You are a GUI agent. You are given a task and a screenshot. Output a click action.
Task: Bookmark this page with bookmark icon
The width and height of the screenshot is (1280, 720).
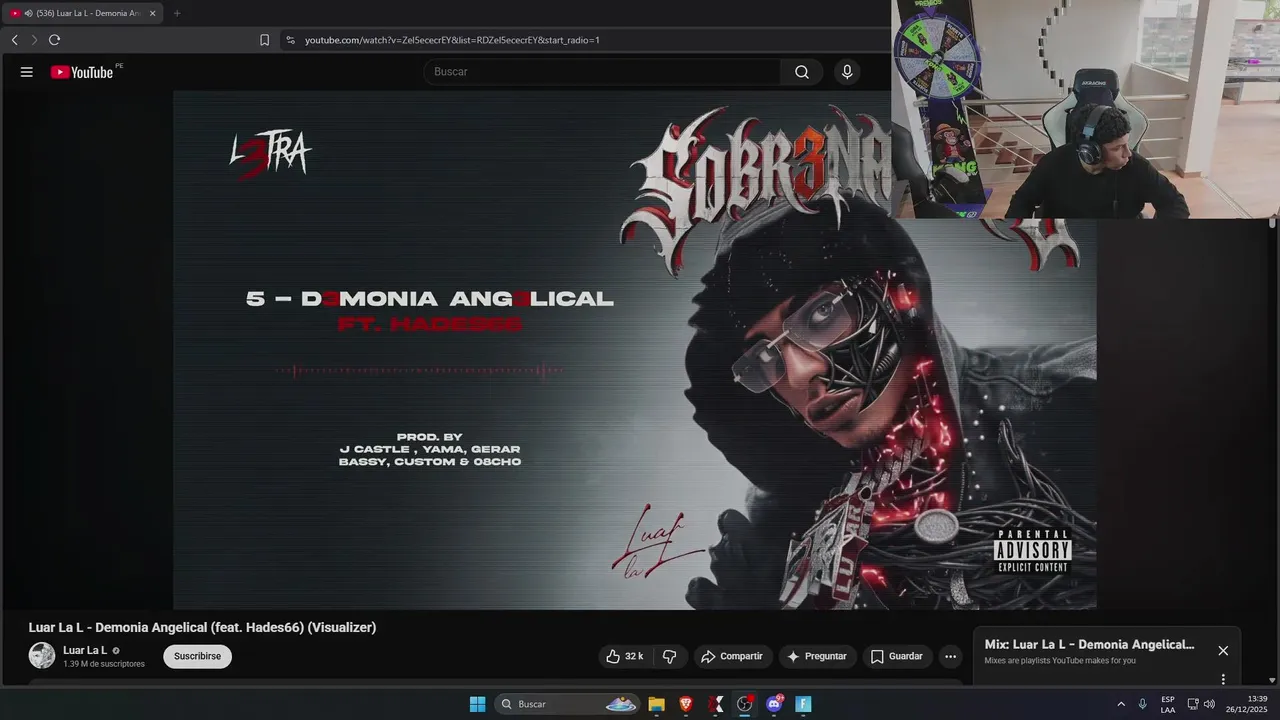tap(264, 40)
